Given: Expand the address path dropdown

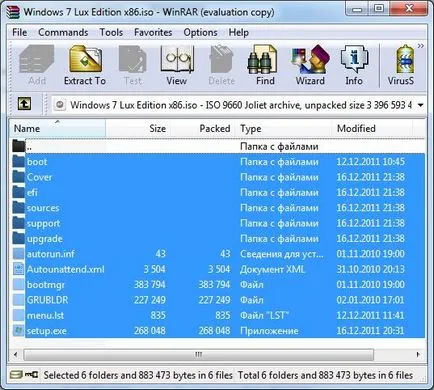Looking at the screenshot, I should (421, 105).
